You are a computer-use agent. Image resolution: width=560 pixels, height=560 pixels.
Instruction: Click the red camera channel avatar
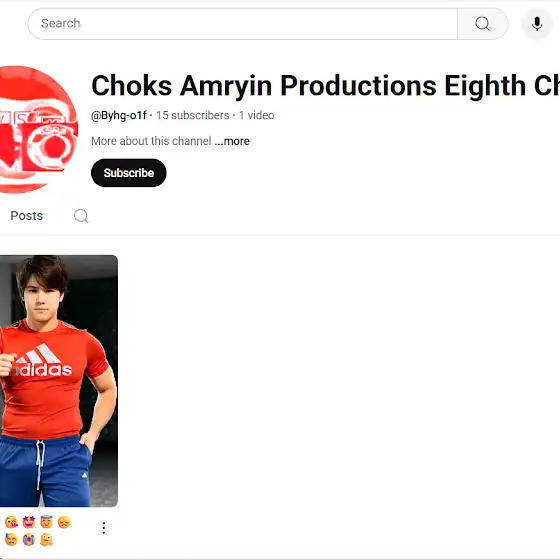(x=38, y=129)
